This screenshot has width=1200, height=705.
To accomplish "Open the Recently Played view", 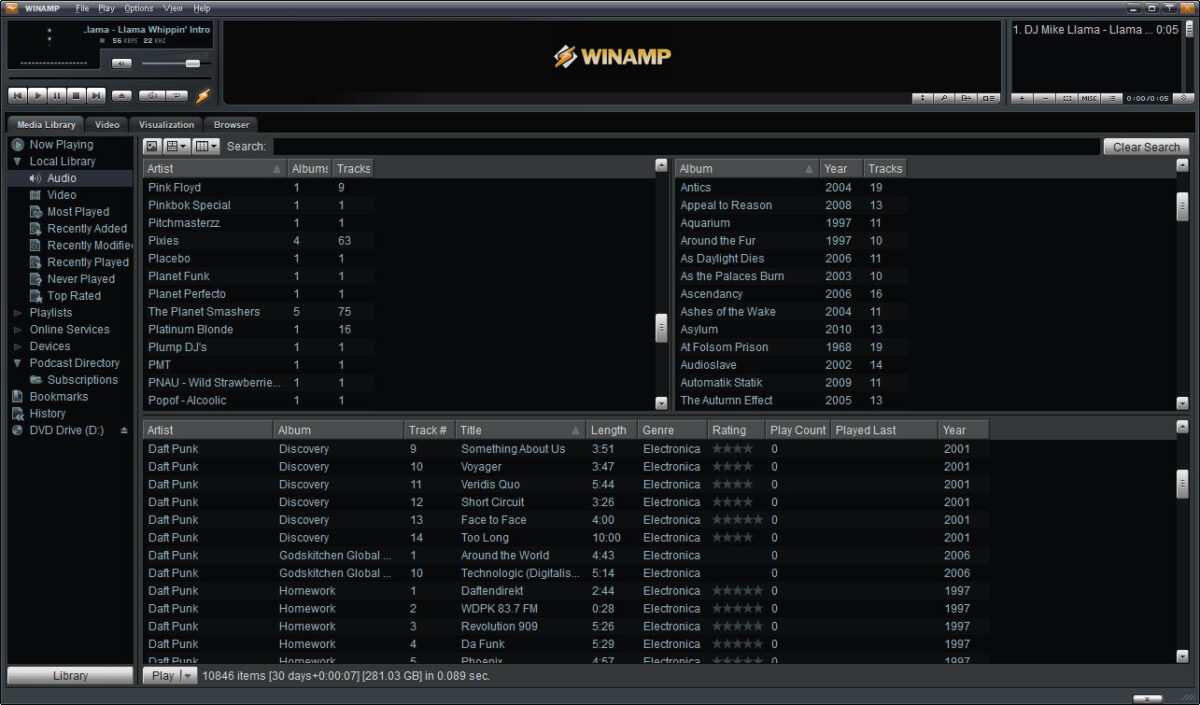I will coord(88,262).
